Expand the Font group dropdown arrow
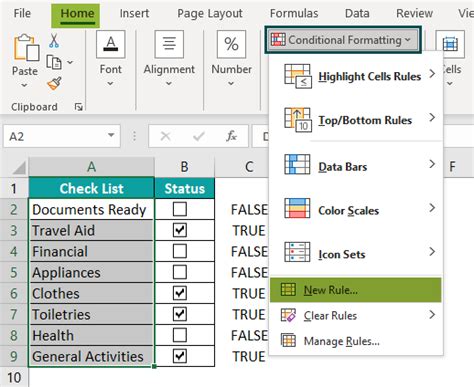The width and height of the screenshot is (474, 387). click(x=110, y=84)
